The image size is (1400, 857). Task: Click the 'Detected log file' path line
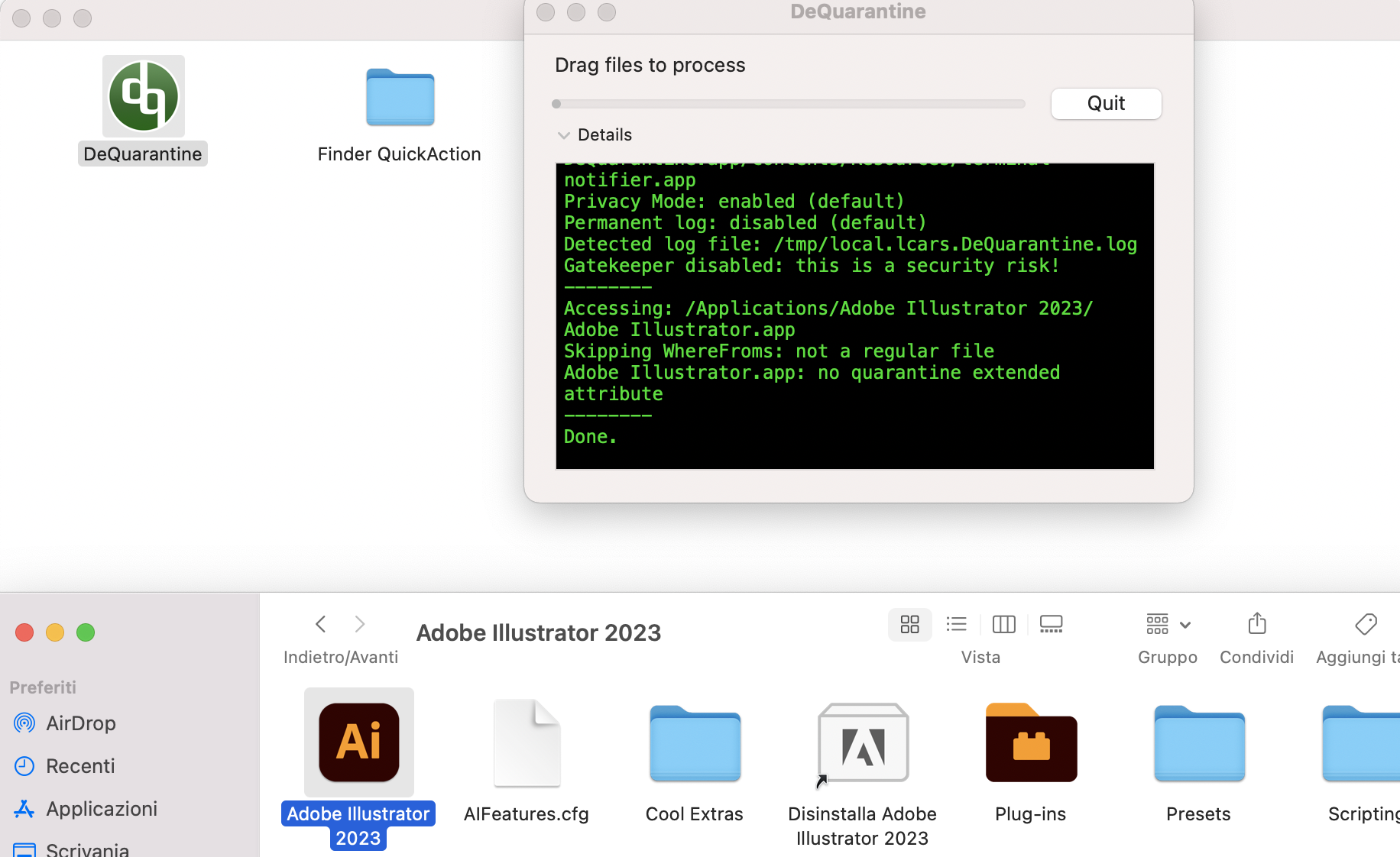851,244
